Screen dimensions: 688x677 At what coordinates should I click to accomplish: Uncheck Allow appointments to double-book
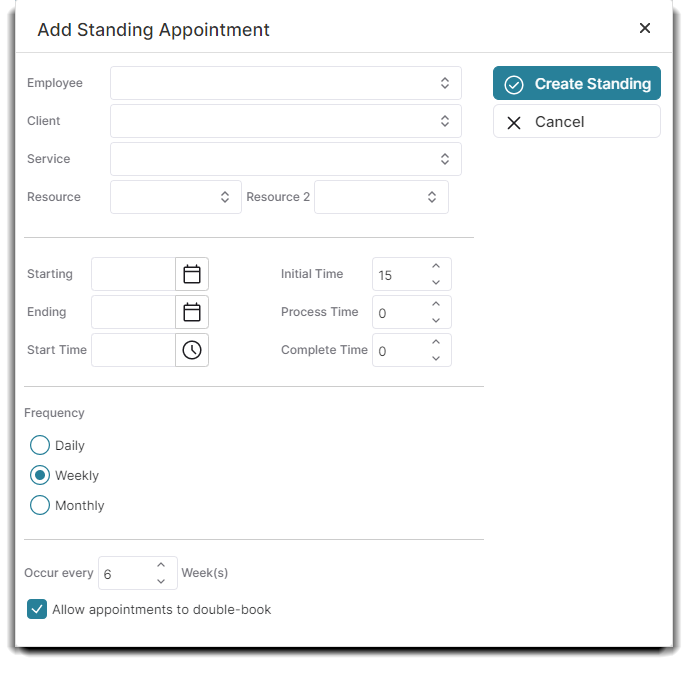coord(37,609)
